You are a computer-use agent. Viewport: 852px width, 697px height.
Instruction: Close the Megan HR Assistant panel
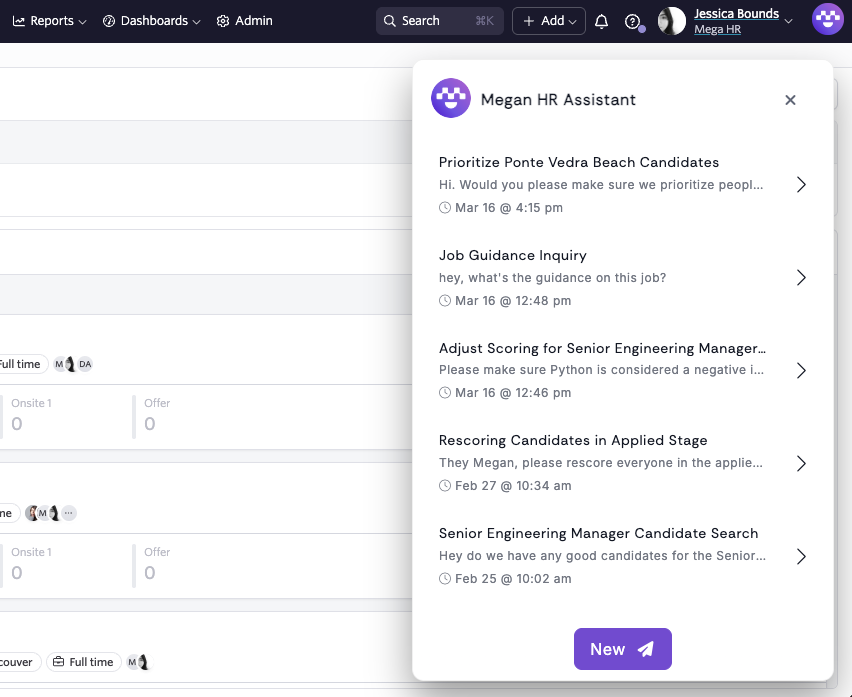[x=790, y=100]
